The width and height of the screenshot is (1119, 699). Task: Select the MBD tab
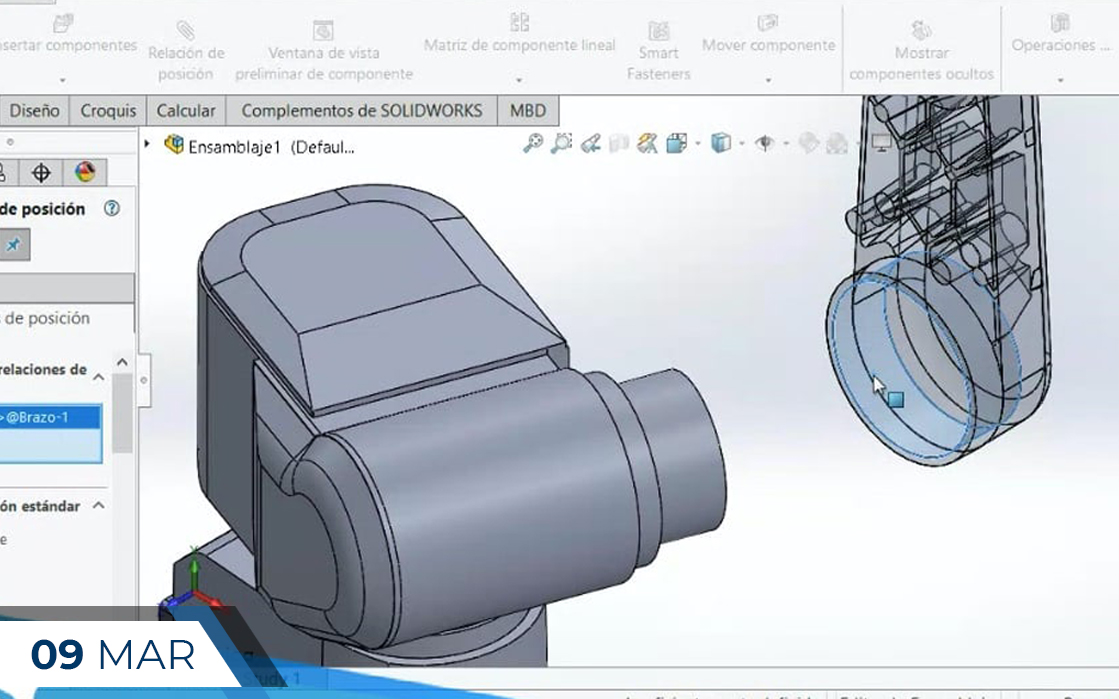[x=528, y=111]
